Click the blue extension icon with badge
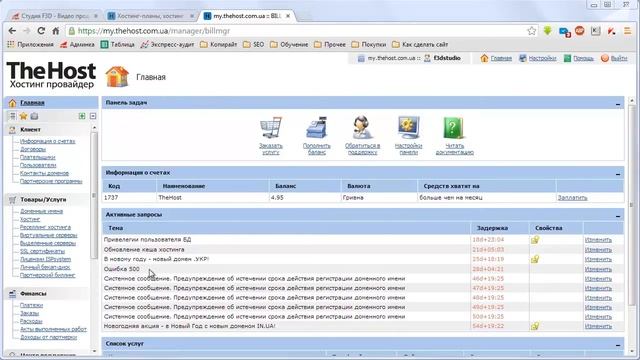 click(564, 31)
